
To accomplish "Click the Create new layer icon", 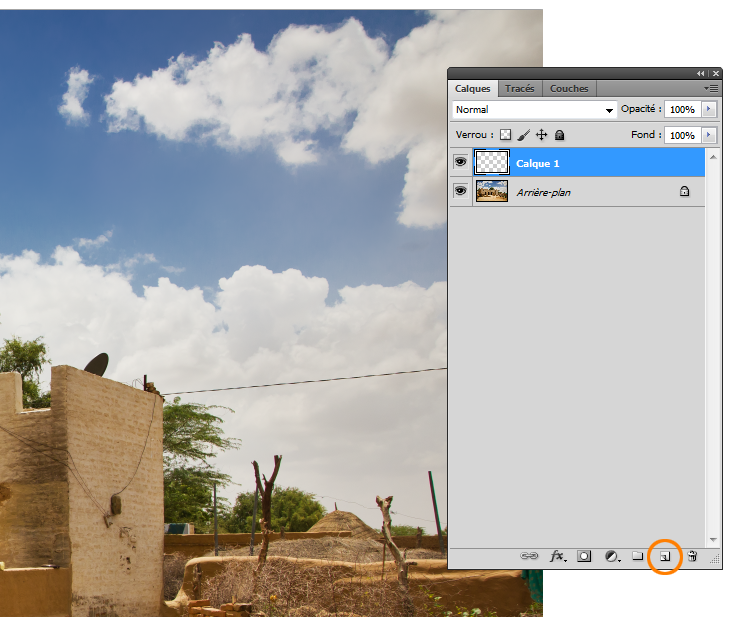I will (664, 556).
